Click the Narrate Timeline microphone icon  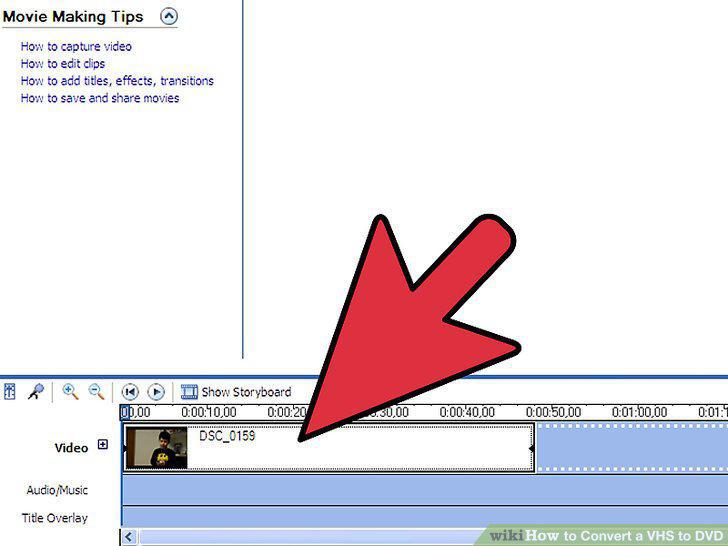(x=36, y=391)
